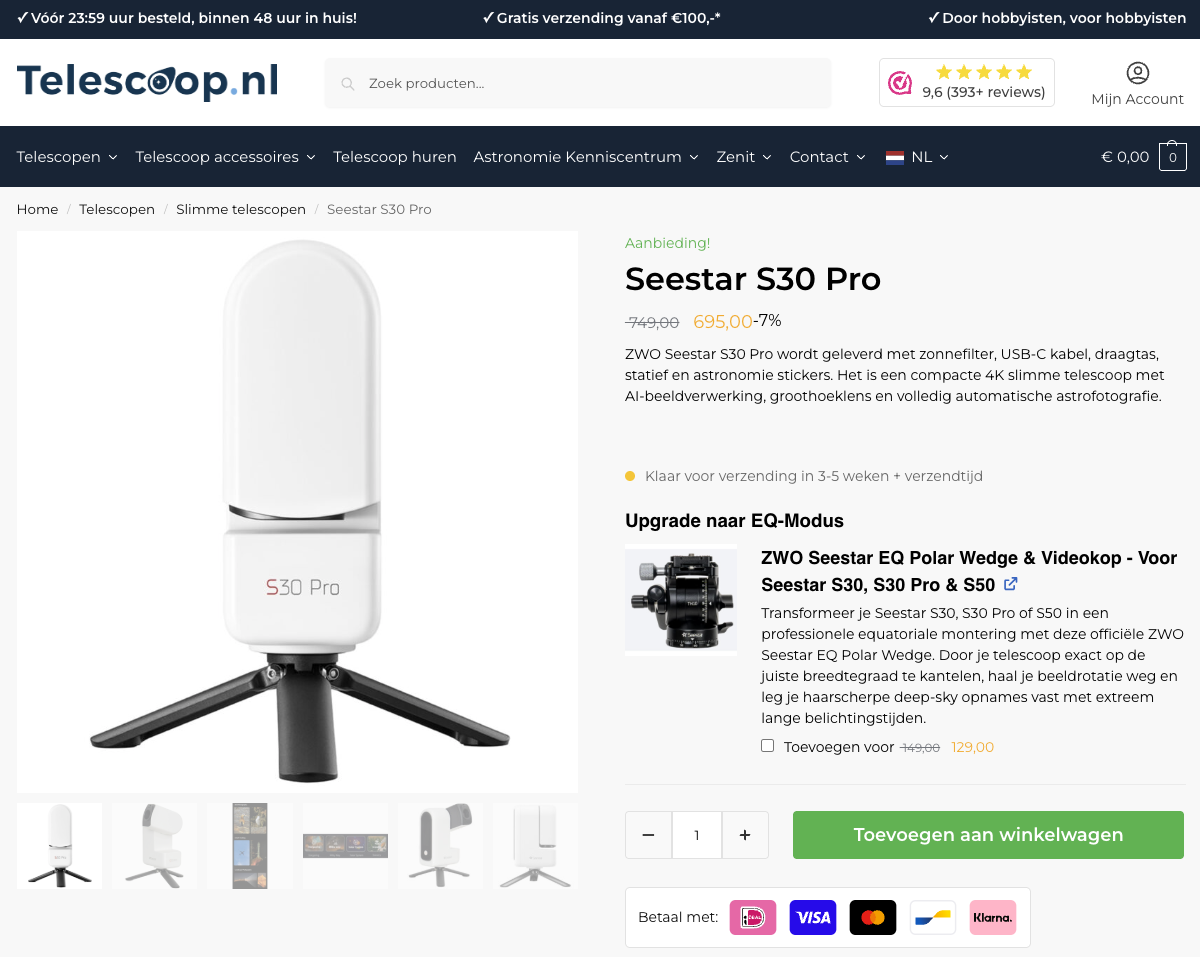The image size is (1200, 957).
Task: Open the shopping cart counter icon
Action: tap(1173, 157)
